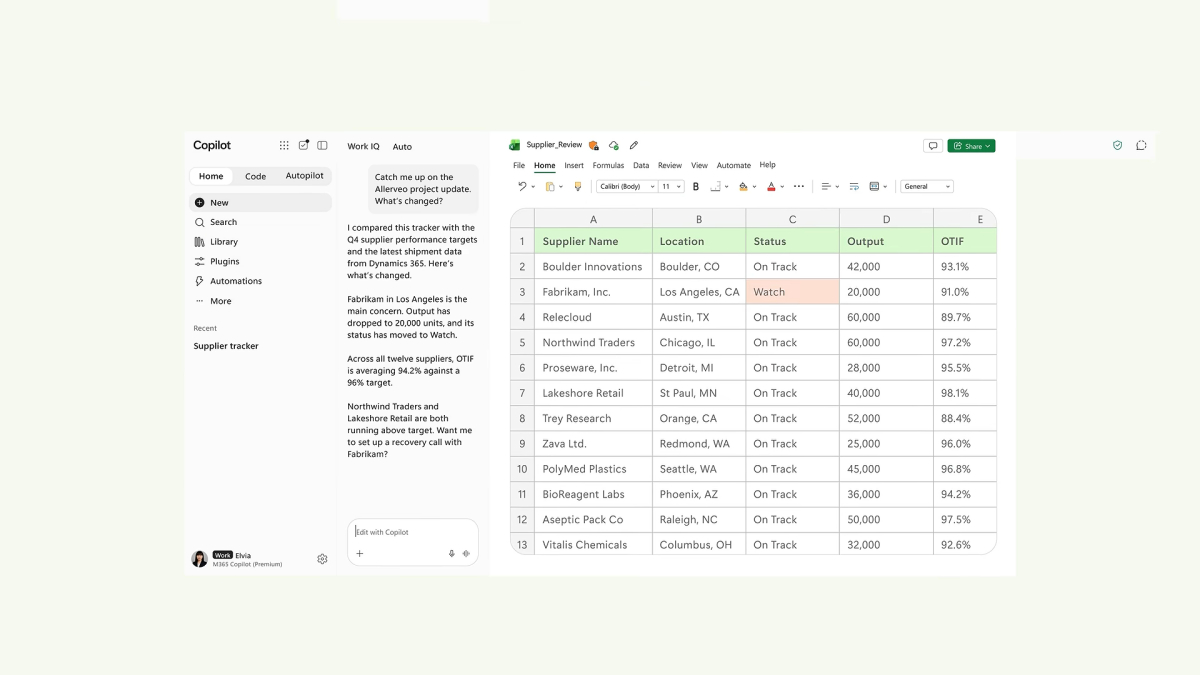Select the Format Painter brush icon
This screenshot has width=1200, height=675.
[578, 186]
